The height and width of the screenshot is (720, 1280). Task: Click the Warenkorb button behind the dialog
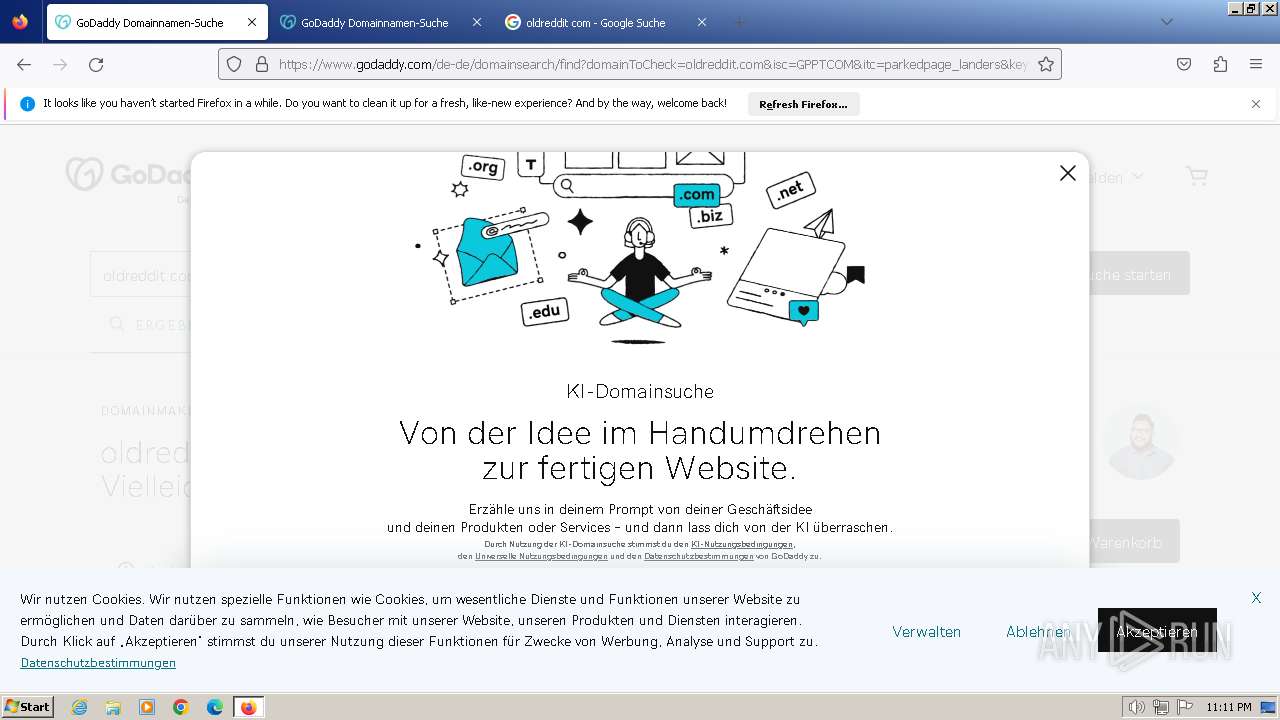coord(1134,542)
